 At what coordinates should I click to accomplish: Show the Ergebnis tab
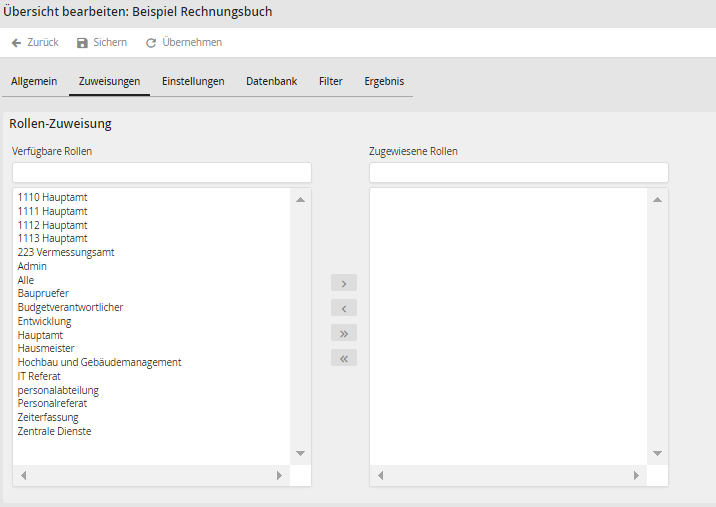tap(384, 81)
